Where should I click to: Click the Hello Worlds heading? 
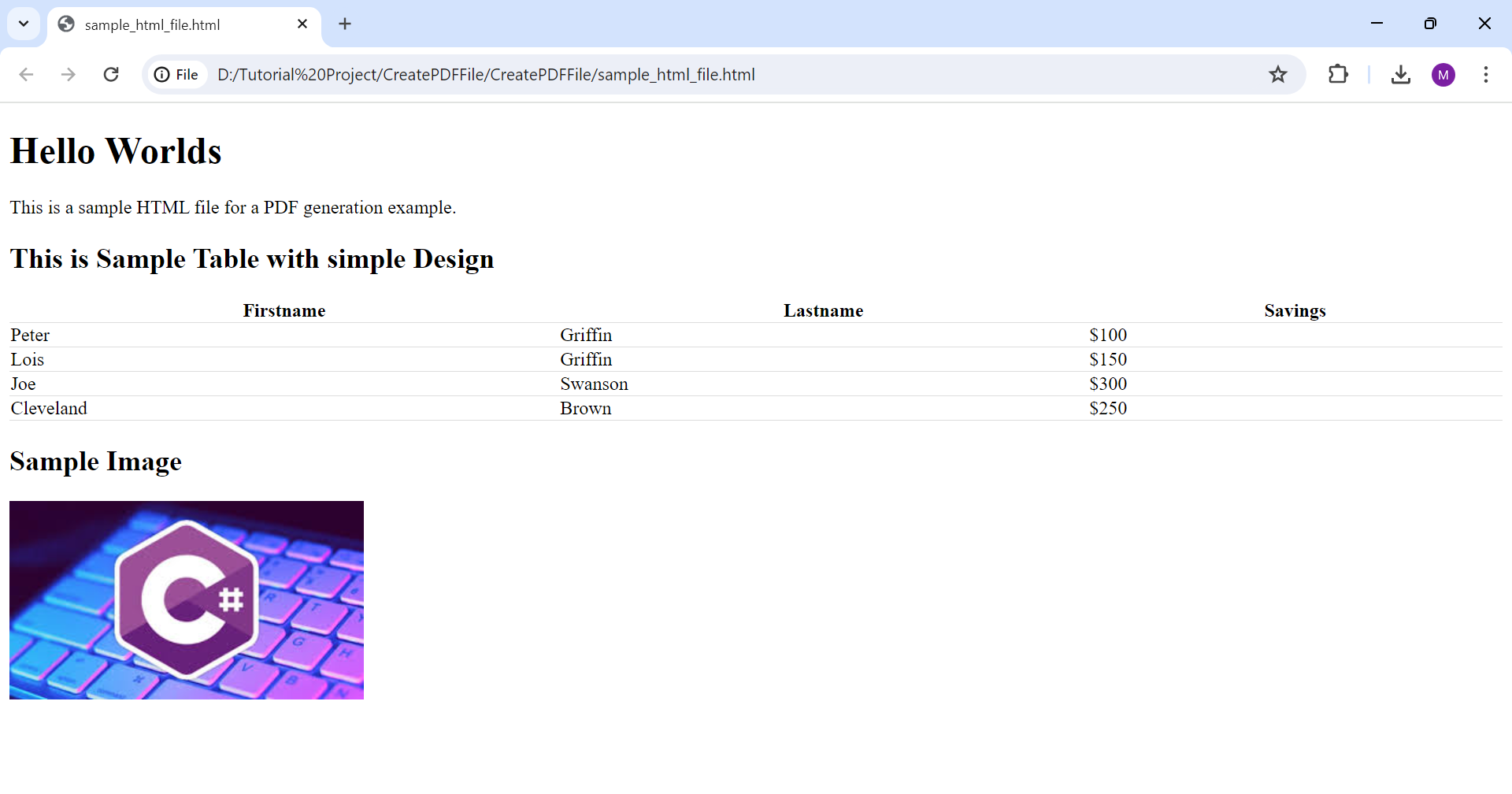click(x=116, y=151)
